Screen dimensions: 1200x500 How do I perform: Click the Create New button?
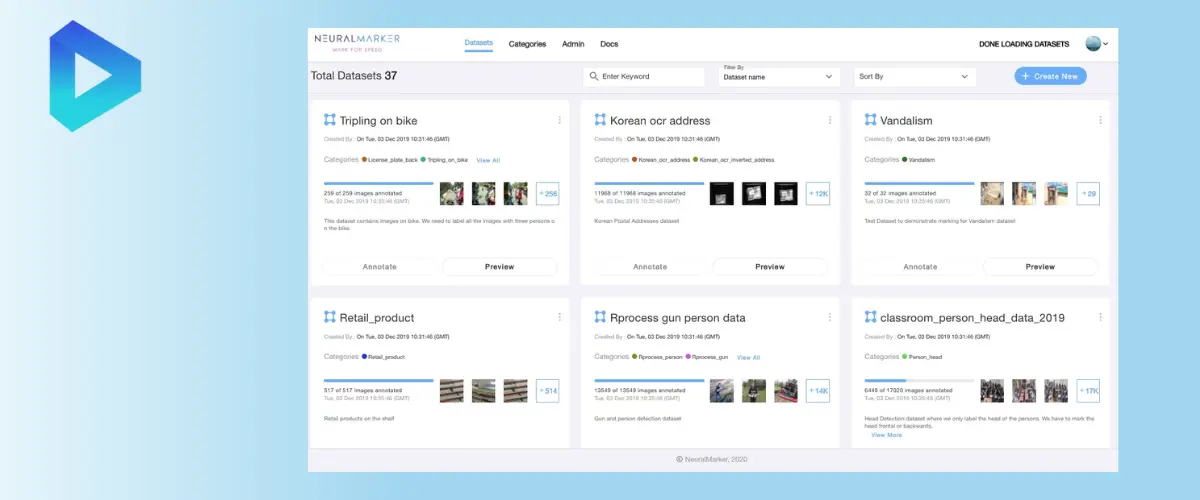[x=1050, y=76]
